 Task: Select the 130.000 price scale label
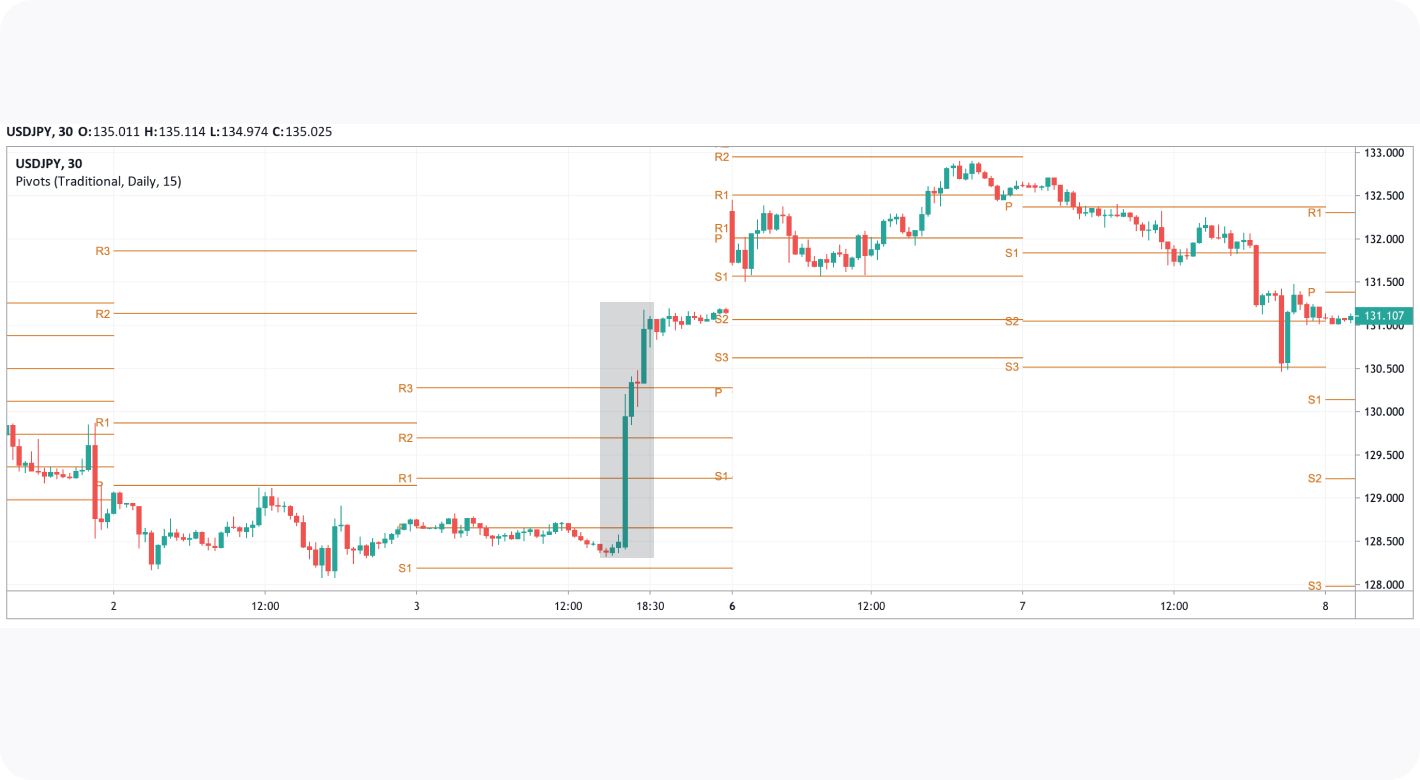click(1385, 412)
